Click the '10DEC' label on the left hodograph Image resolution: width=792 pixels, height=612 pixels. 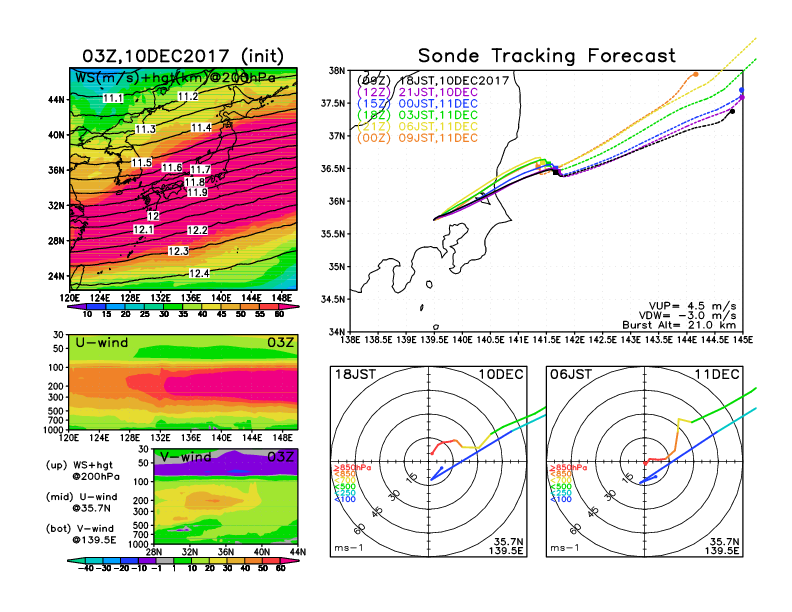click(x=501, y=374)
